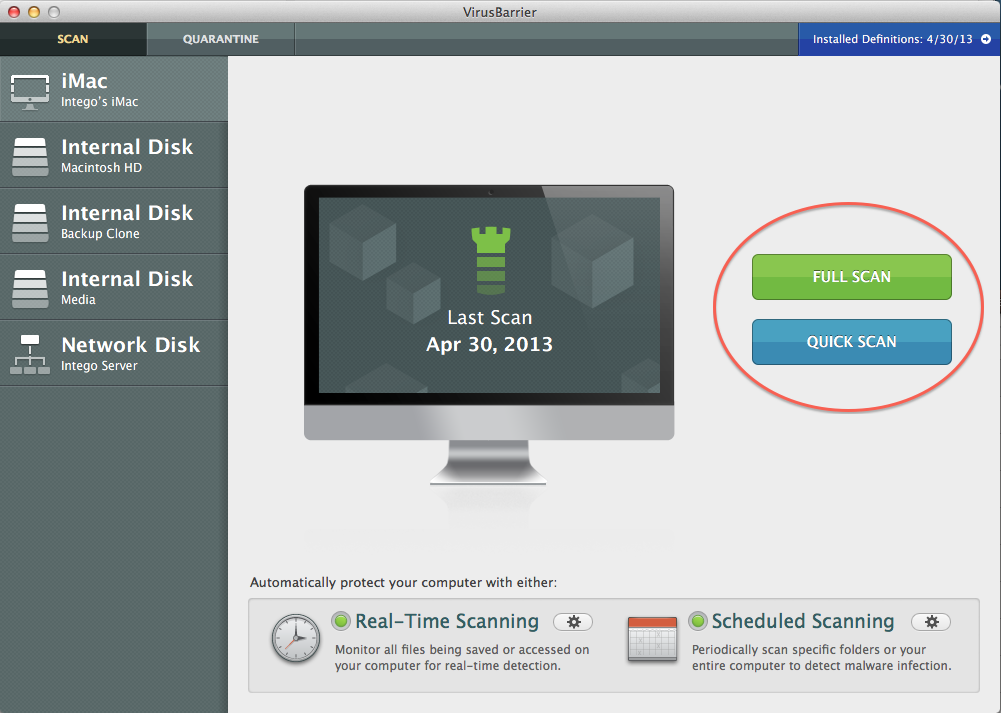Click 'Automatically protect your computer with either:' text
Image resolution: width=1001 pixels, height=713 pixels.
[x=403, y=582]
